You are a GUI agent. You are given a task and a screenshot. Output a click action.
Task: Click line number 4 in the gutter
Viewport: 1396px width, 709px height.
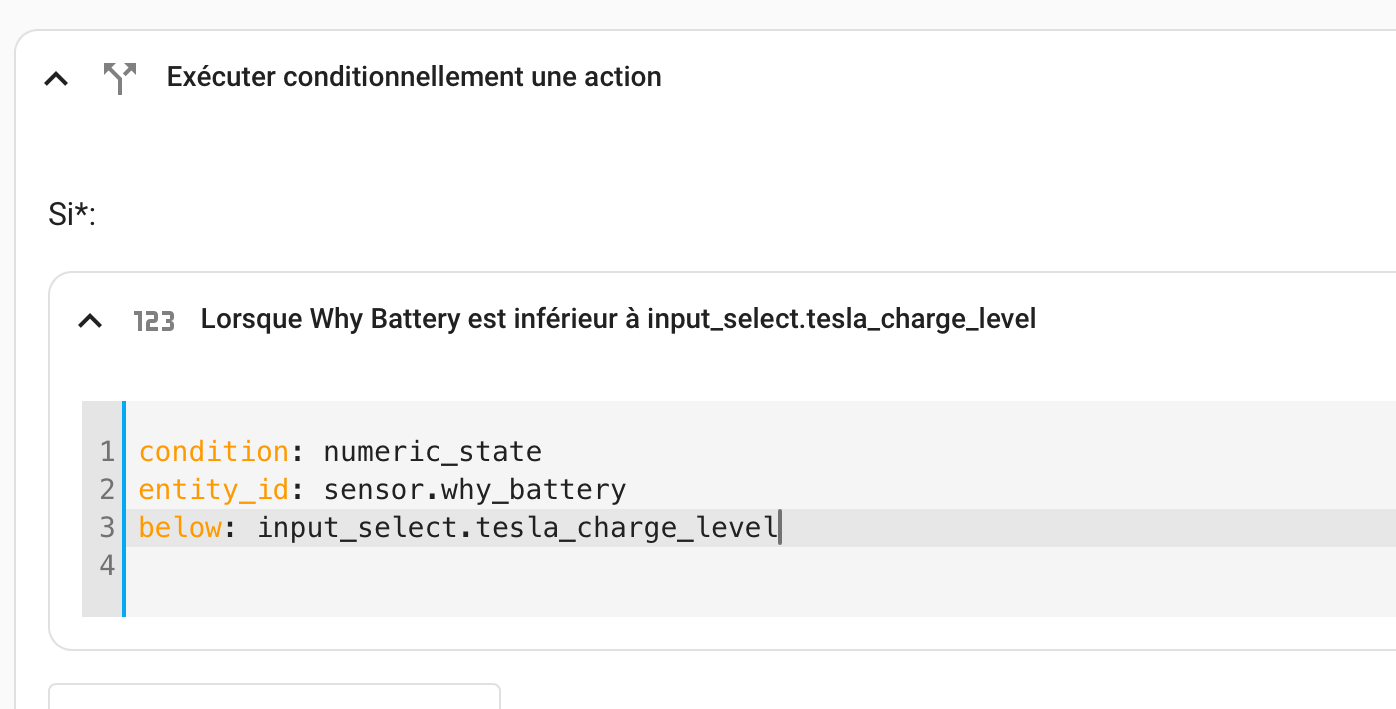[107, 566]
